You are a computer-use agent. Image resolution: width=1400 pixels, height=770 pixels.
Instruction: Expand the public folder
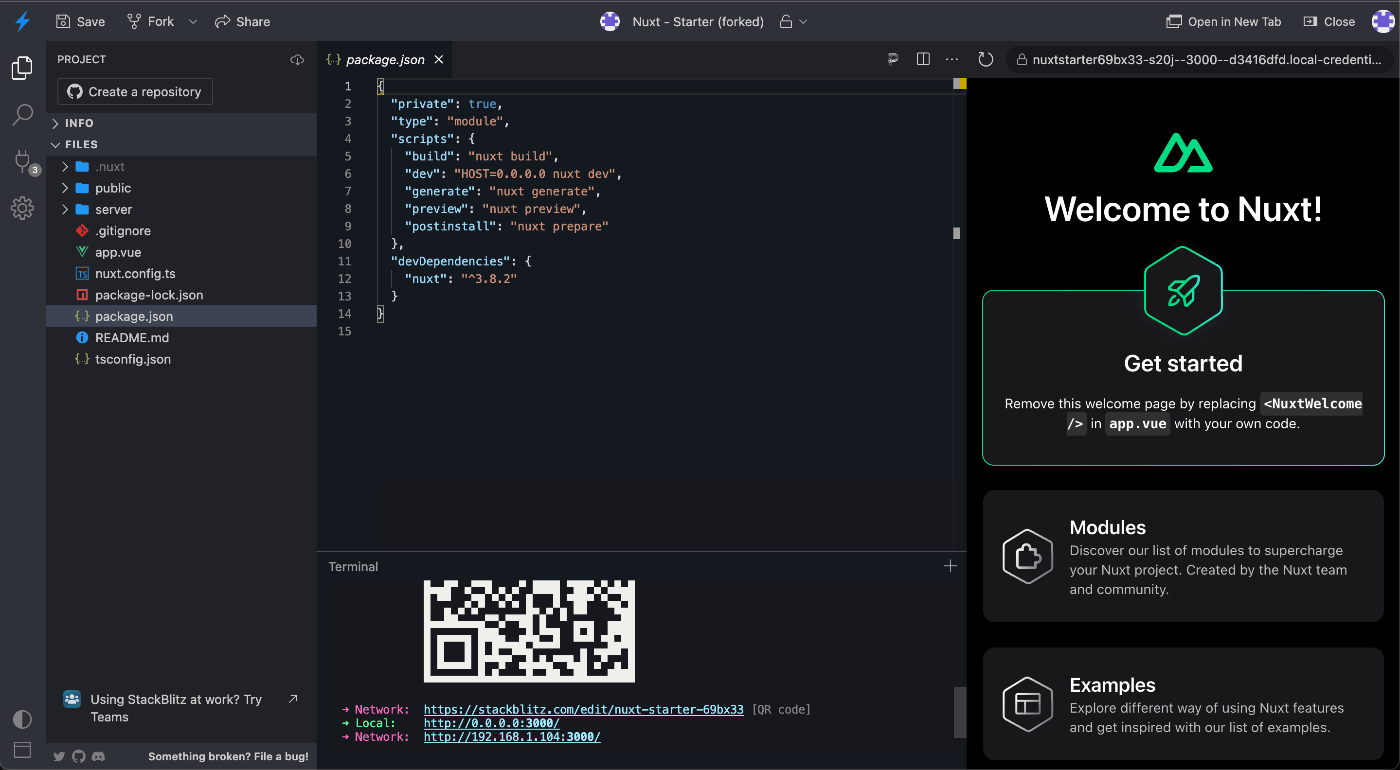pyautogui.click(x=181, y=188)
